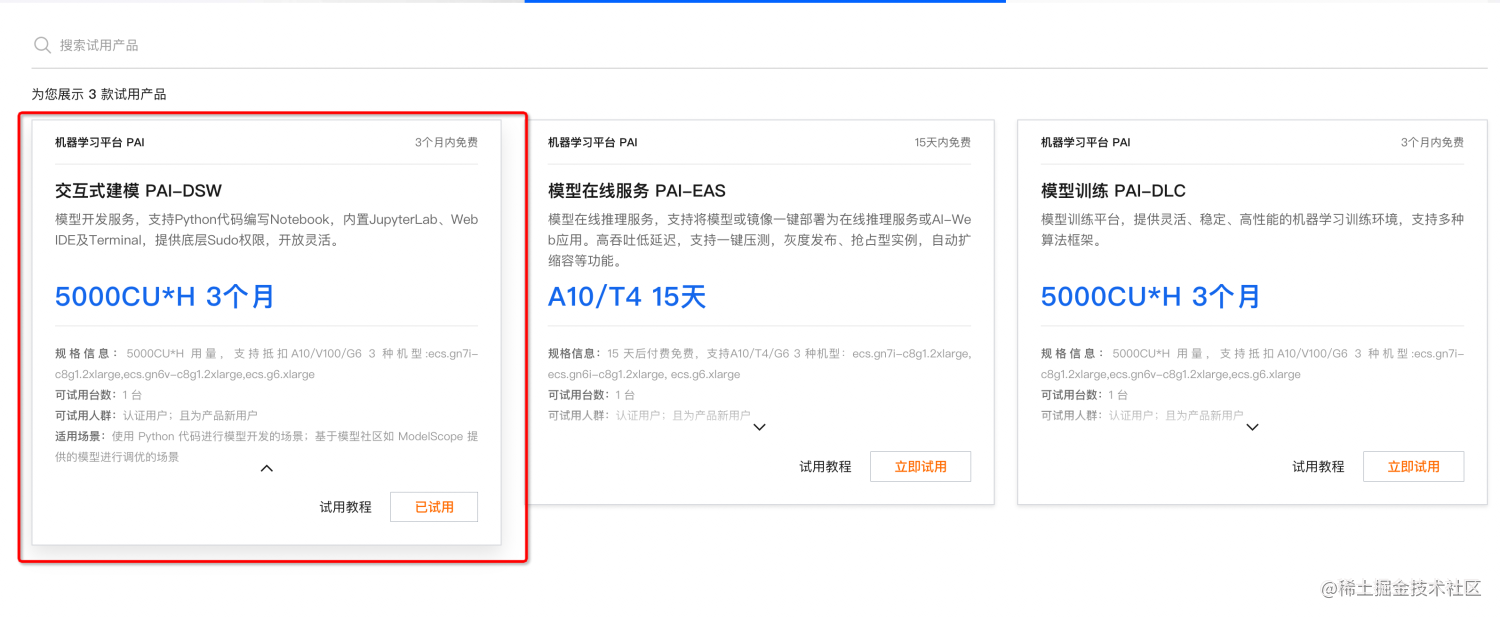The image size is (1500, 617).
Task: Click 可试用台数 row on DLC card
Action: pyautogui.click(x=1085, y=395)
